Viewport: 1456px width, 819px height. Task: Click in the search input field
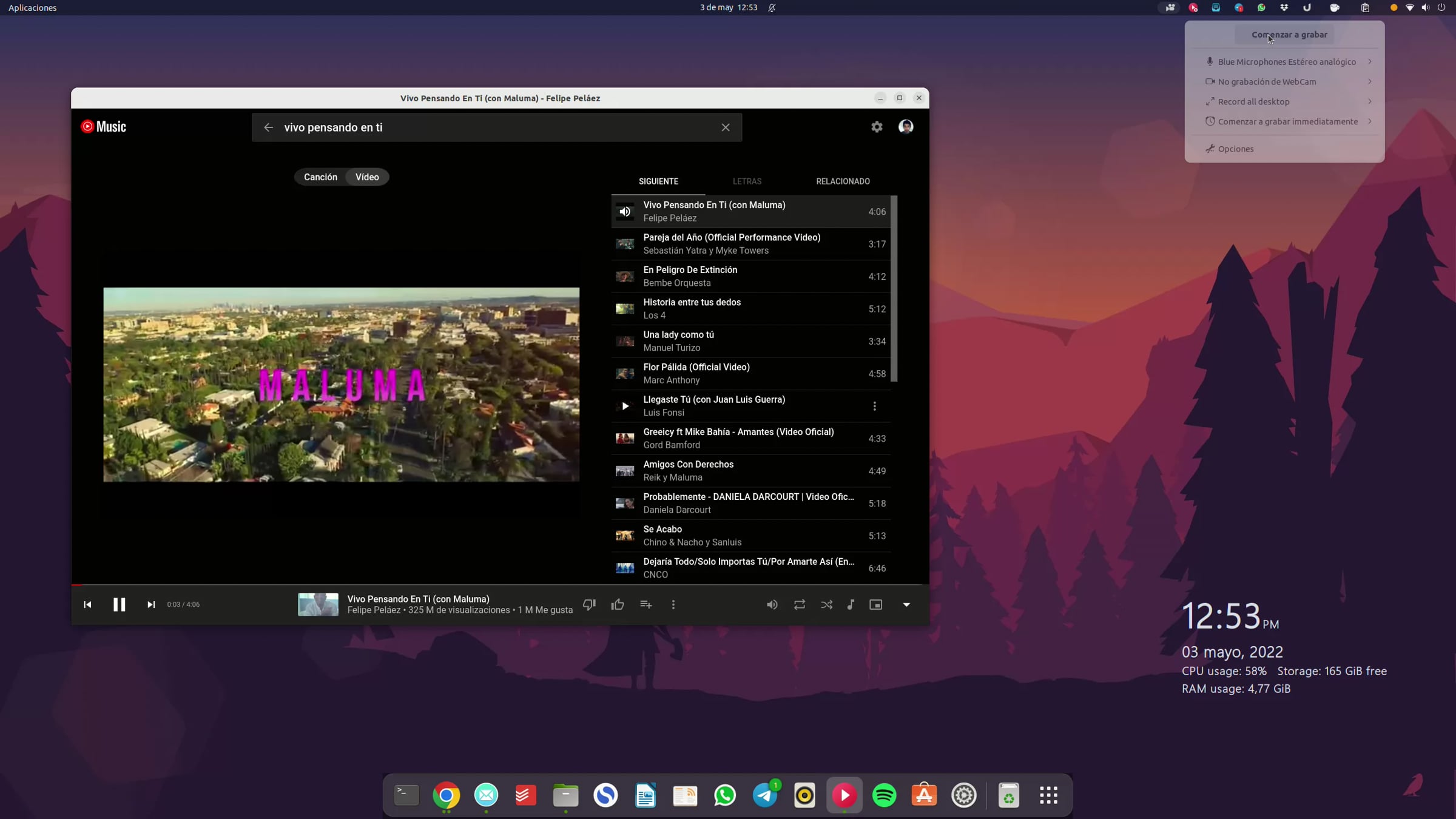(497, 127)
